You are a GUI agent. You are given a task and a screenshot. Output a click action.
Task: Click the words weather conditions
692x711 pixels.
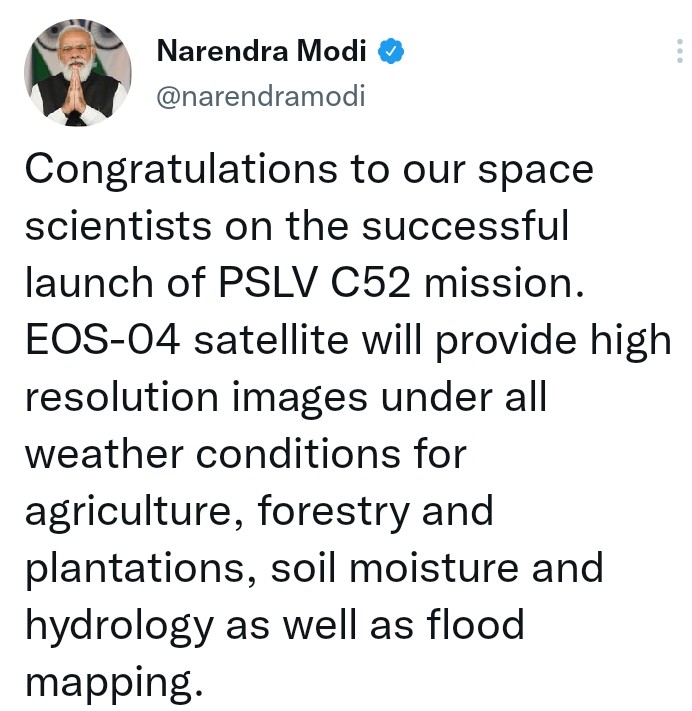pos(213,454)
